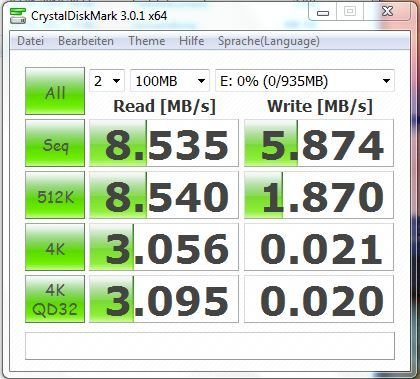Open the Sprache(Language) menu
The width and height of the screenshot is (420, 379).
269,41
